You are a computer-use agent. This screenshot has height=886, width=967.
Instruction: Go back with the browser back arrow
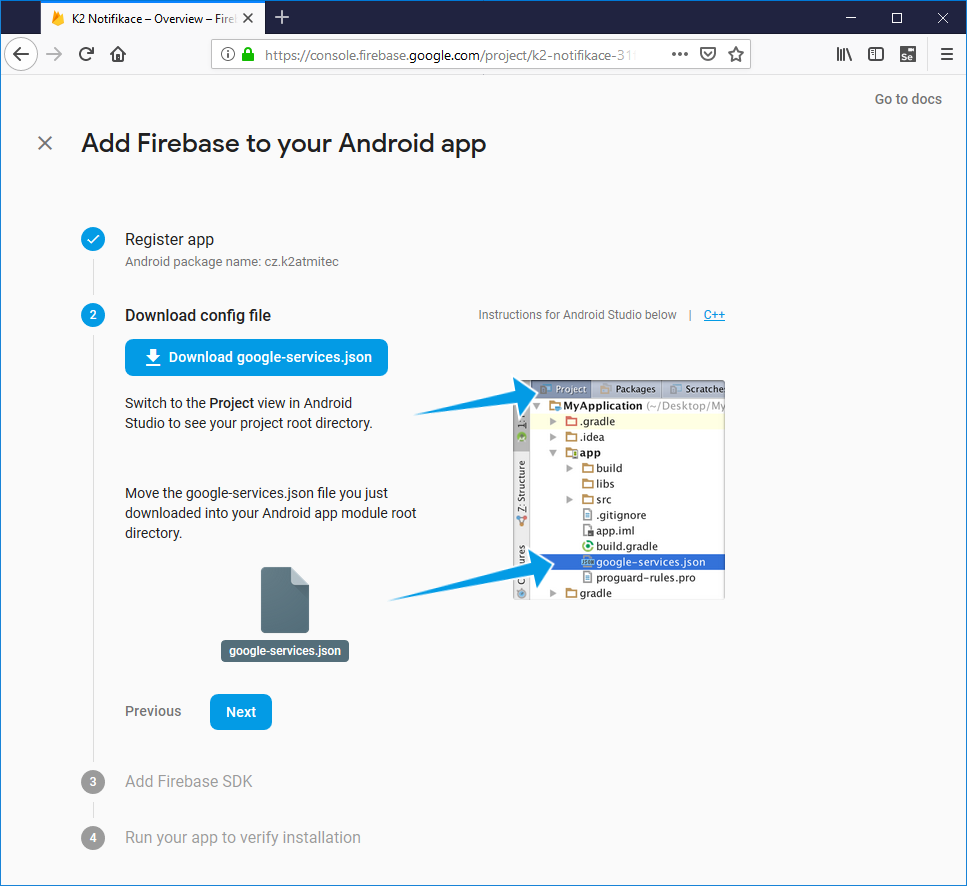point(21,54)
